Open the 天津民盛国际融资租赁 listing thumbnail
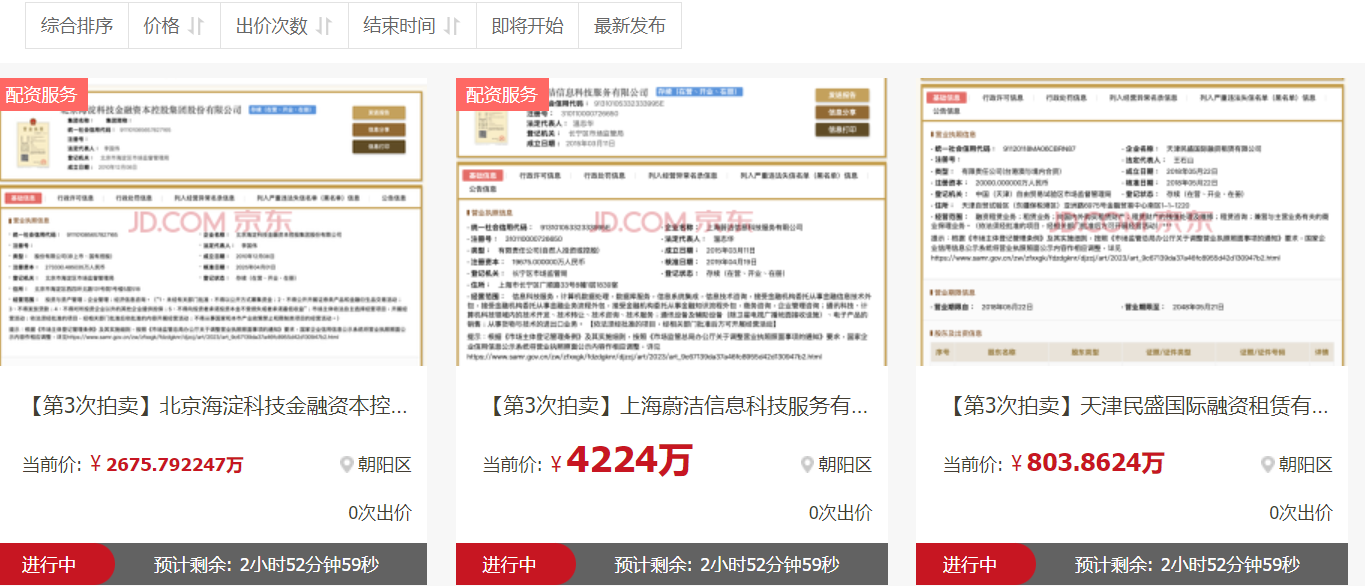This screenshot has width=1365, height=586. pyautogui.click(x=1132, y=222)
